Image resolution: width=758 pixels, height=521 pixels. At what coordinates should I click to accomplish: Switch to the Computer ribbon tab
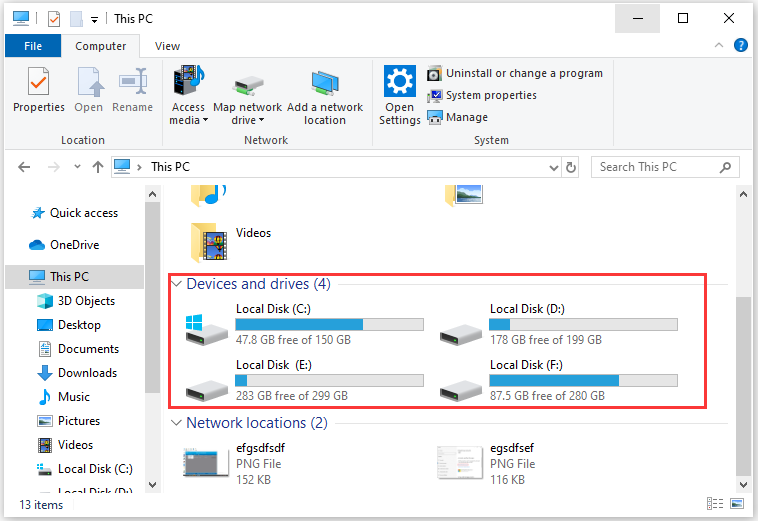pyautogui.click(x=101, y=46)
